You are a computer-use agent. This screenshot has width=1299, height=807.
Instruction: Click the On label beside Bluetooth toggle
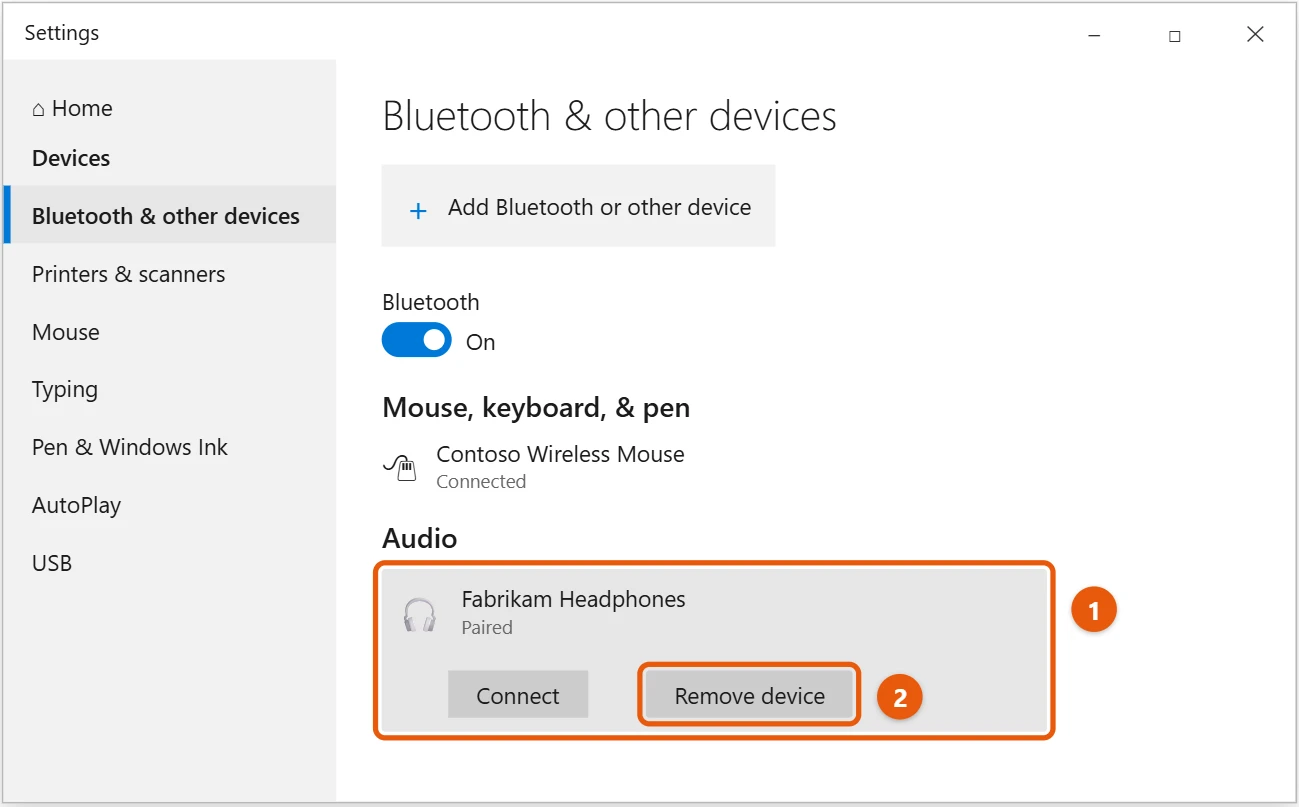tap(481, 342)
